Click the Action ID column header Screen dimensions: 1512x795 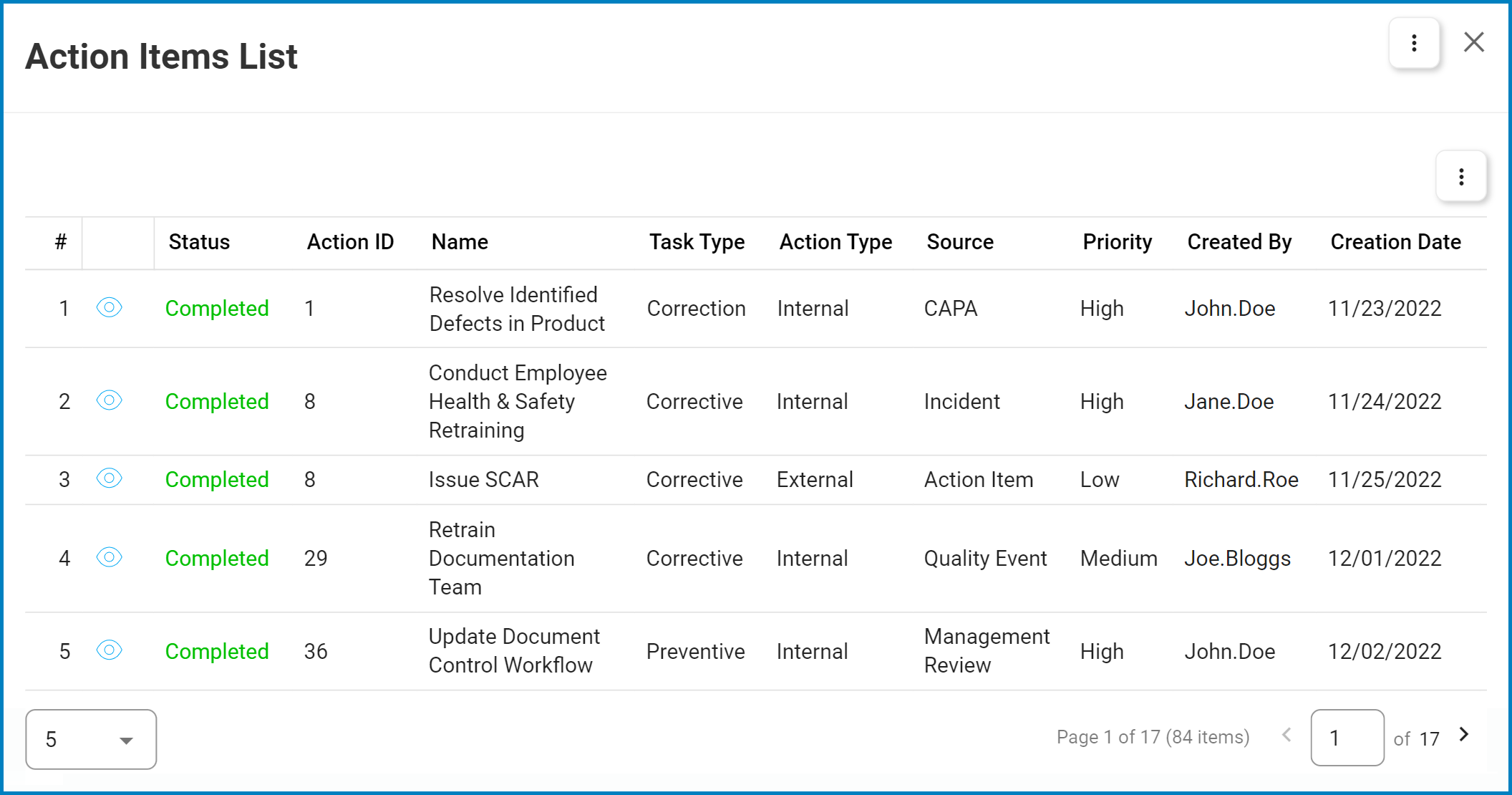point(350,242)
